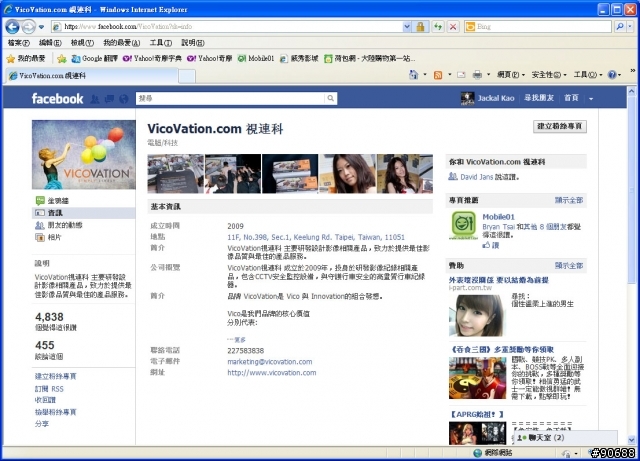
Task: Click the Facebook search field
Action: [x=231, y=98]
